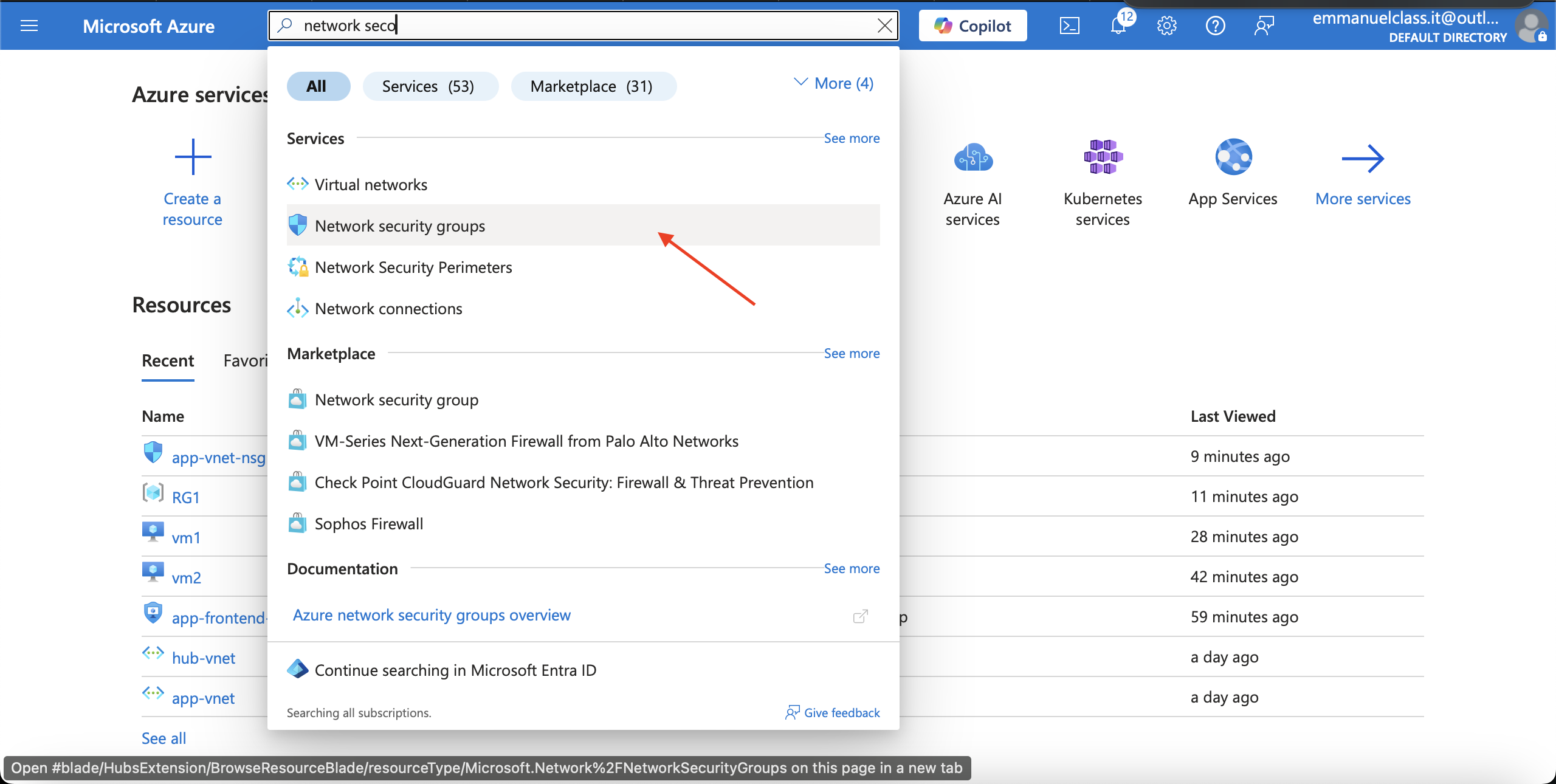Click the Name column header
This screenshot has width=1556, height=784.
pos(163,416)
